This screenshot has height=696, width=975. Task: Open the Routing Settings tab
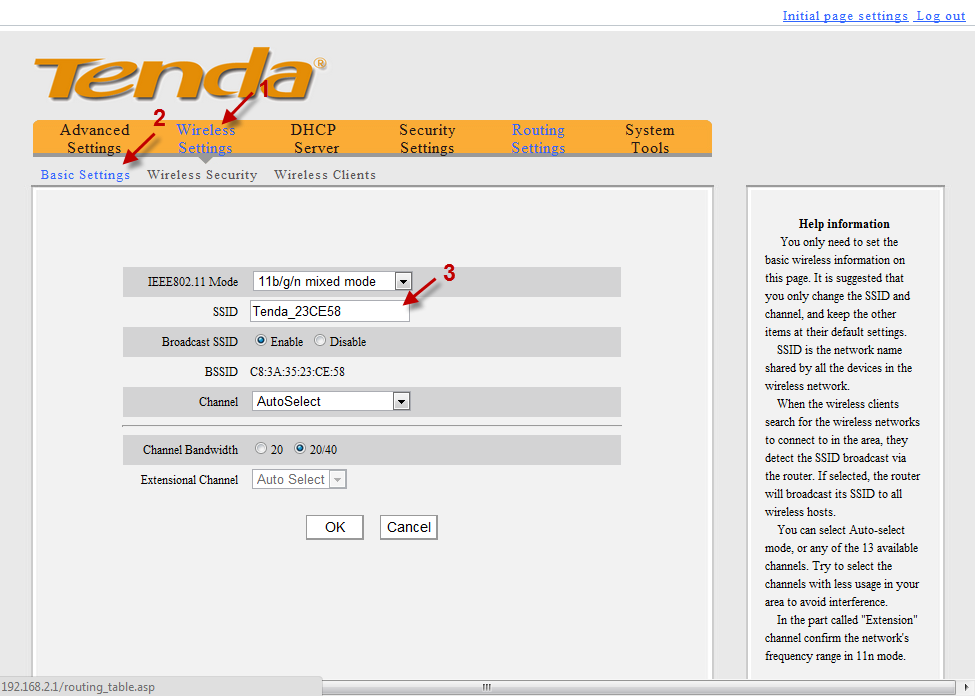(538, 139)
